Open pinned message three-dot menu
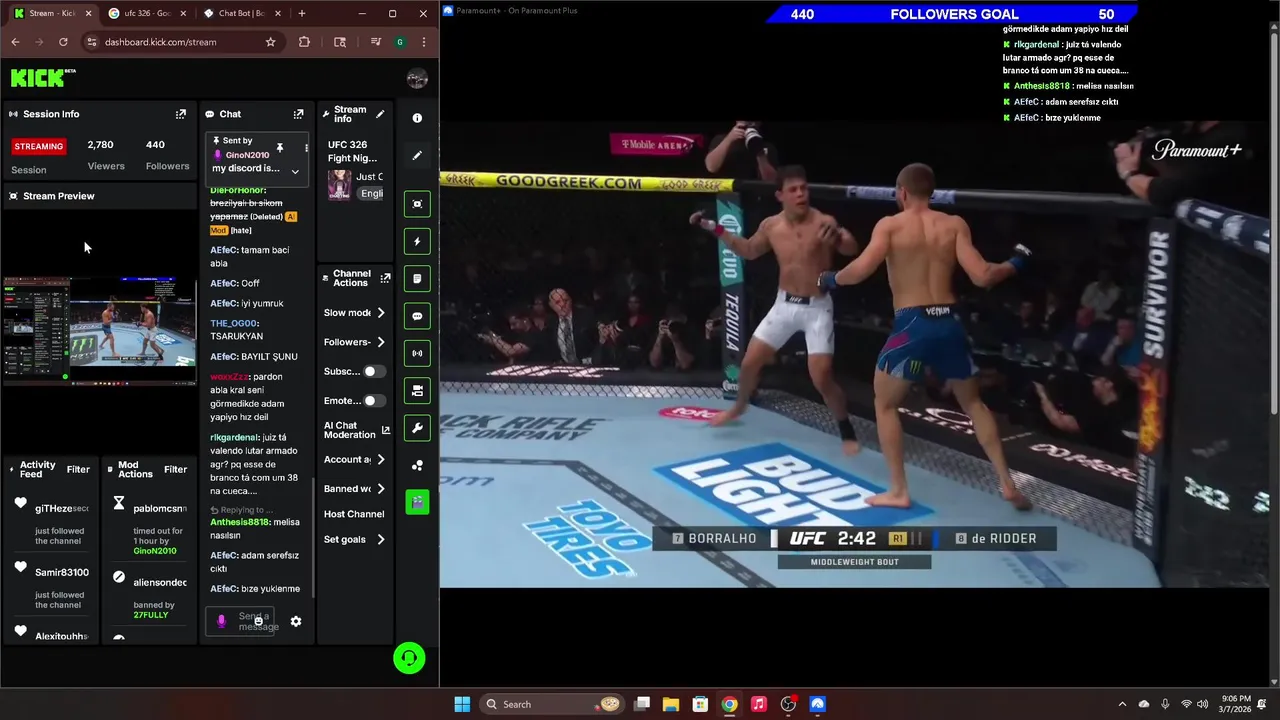The image size is (1280, 720). (306, 148)
